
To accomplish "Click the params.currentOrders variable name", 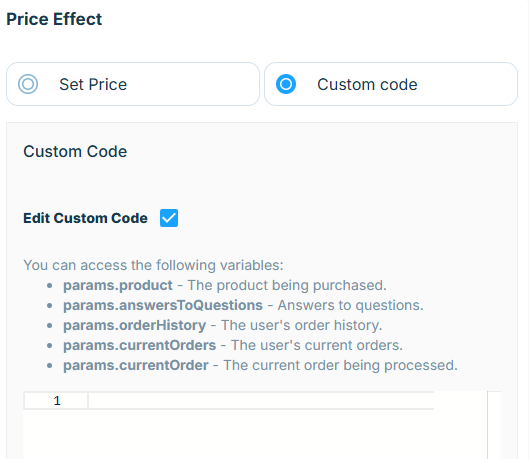I will pyautogui.click(x=140, y=345).
